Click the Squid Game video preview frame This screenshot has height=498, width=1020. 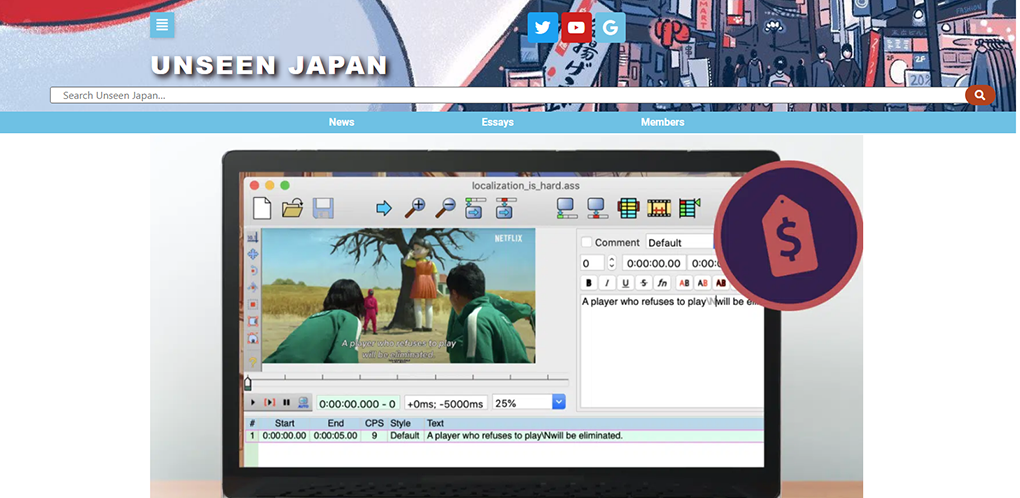tap(398, 295)
